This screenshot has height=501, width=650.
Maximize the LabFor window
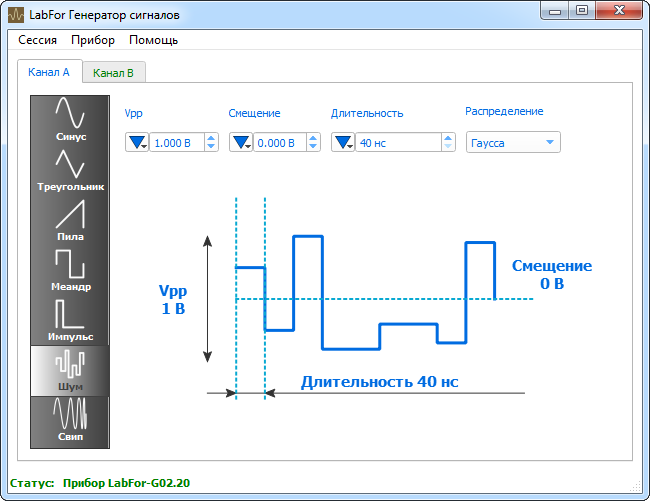pos(582,11)
